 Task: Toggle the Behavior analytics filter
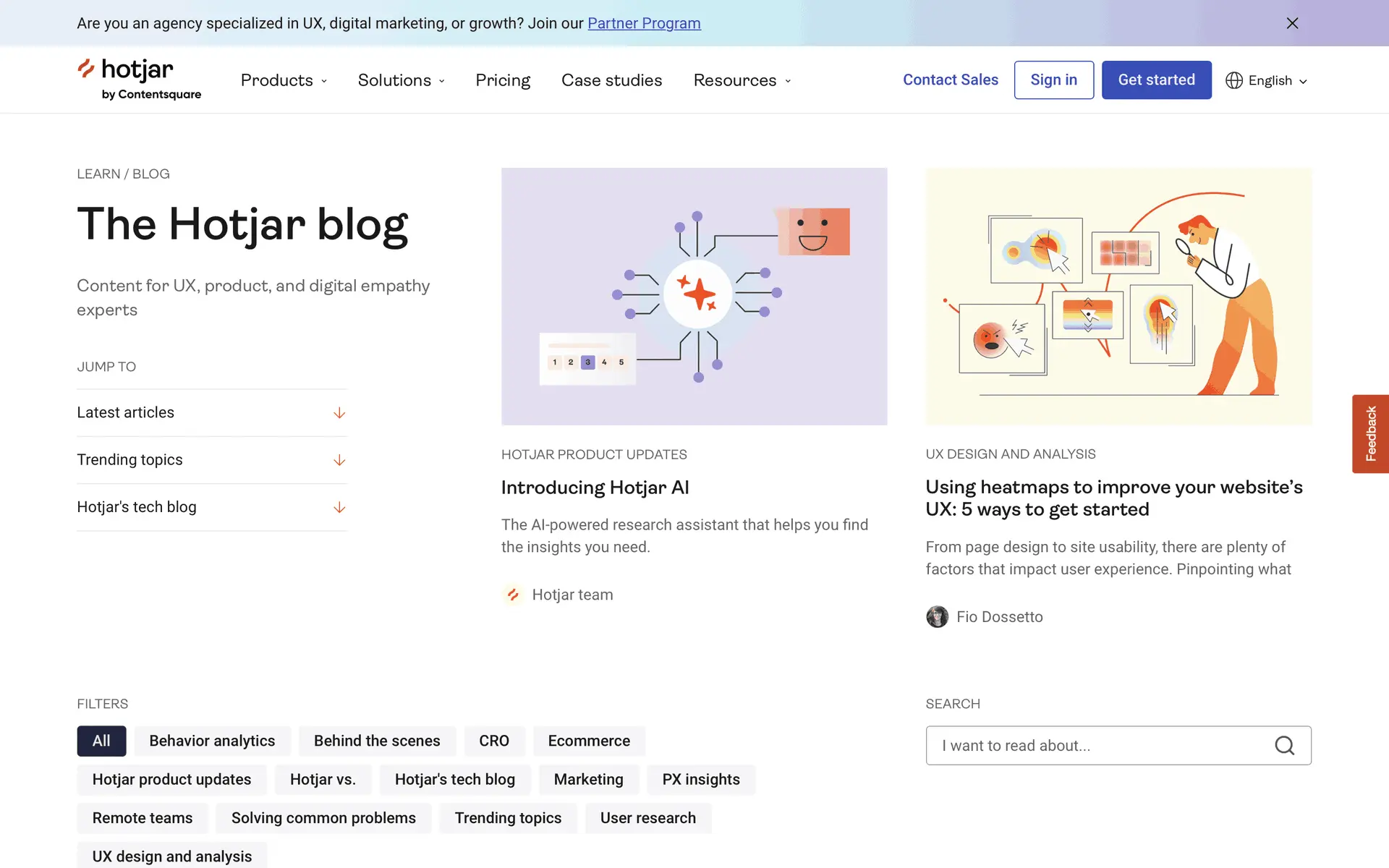click(212, 741)
